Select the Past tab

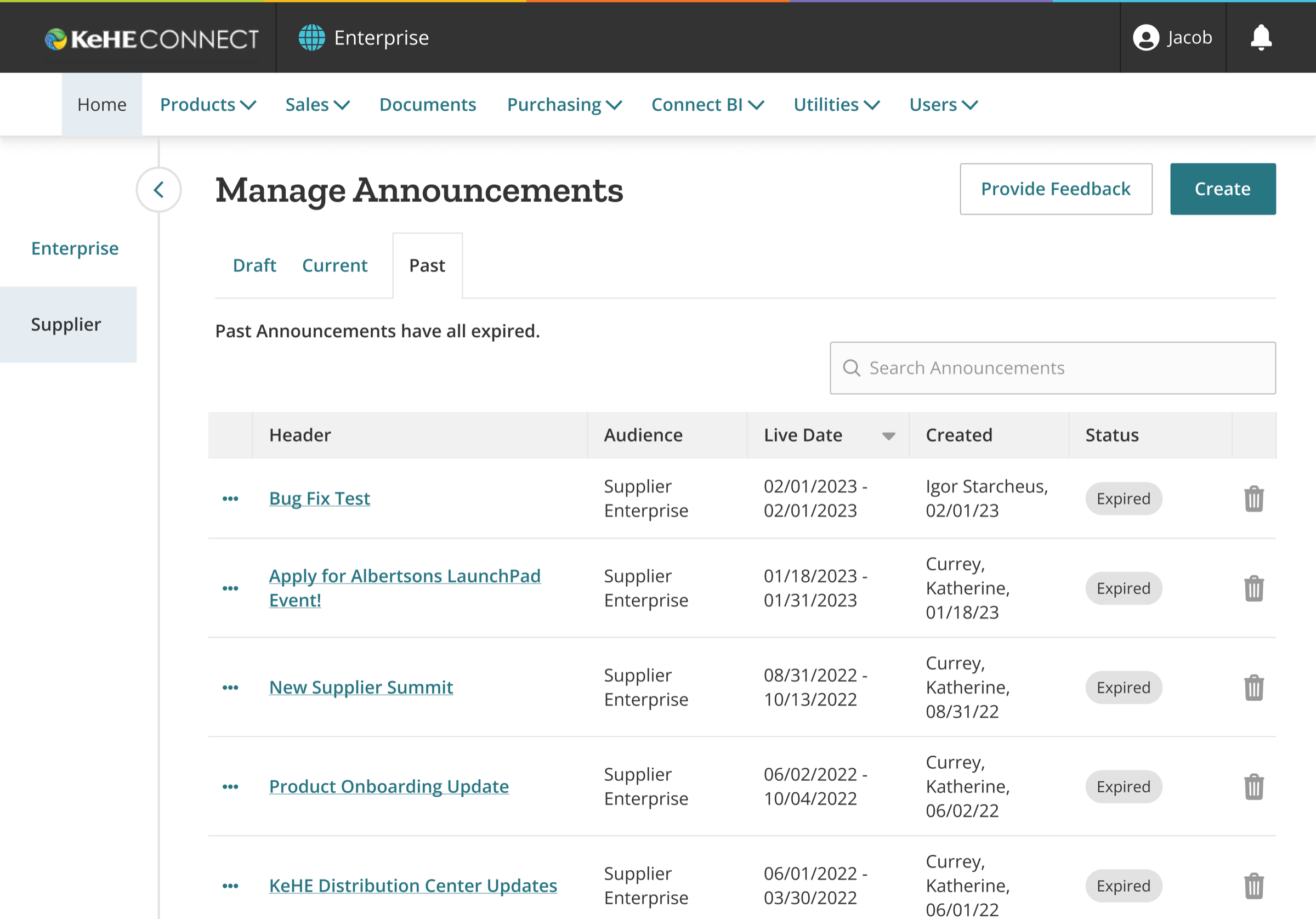pyautogui.click(x=428, y=265)
